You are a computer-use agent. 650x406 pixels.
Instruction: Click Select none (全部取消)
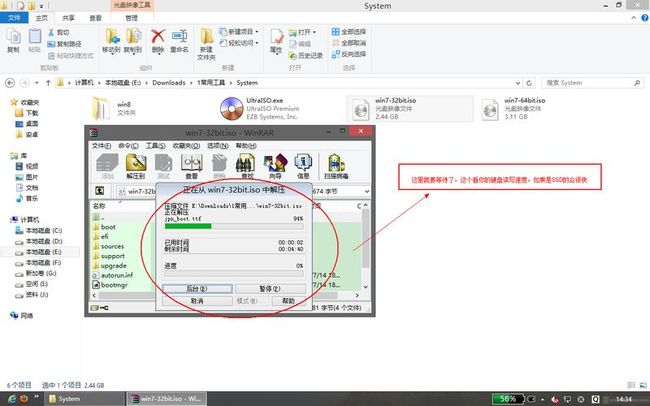pyautogui.click(x=349, y=43)
